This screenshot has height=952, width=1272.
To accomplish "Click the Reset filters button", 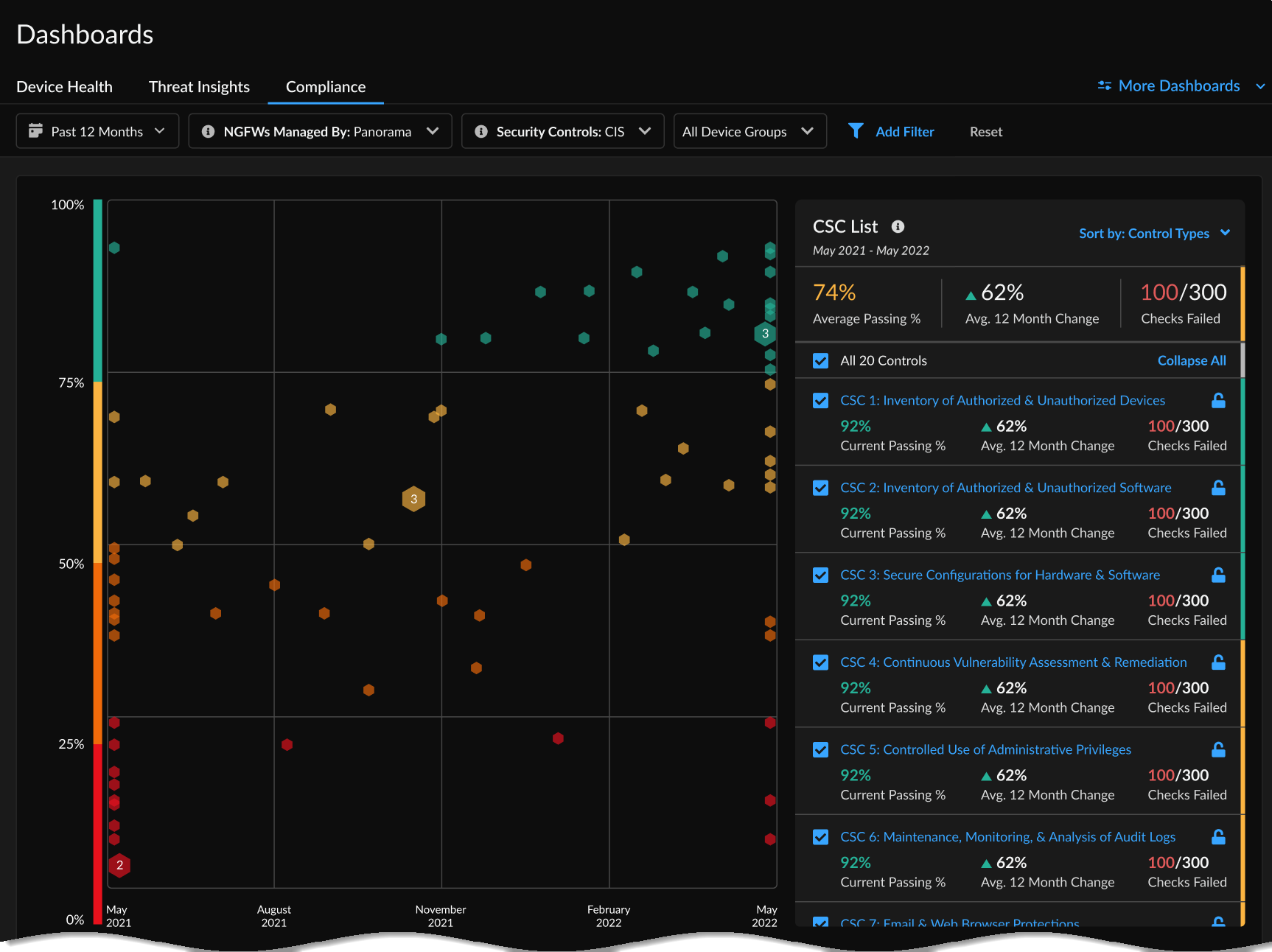I will coord(985,131).
